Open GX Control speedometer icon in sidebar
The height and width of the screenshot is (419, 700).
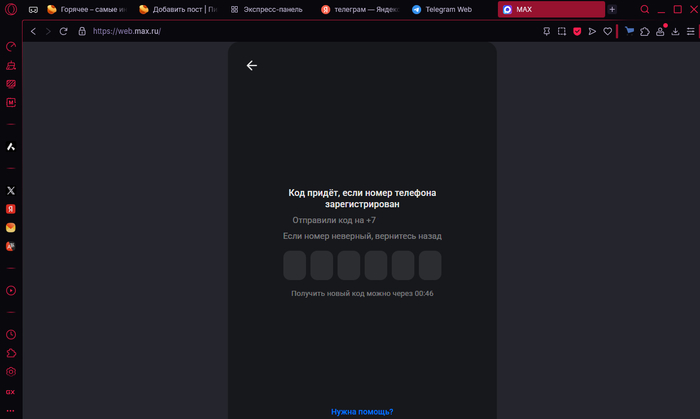coord(11,47)
